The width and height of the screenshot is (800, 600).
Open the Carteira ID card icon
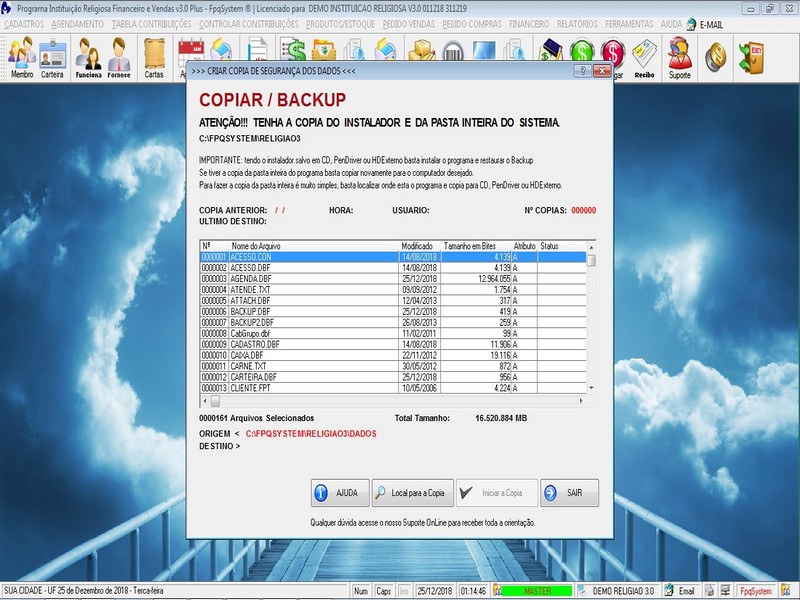point(53,58)
